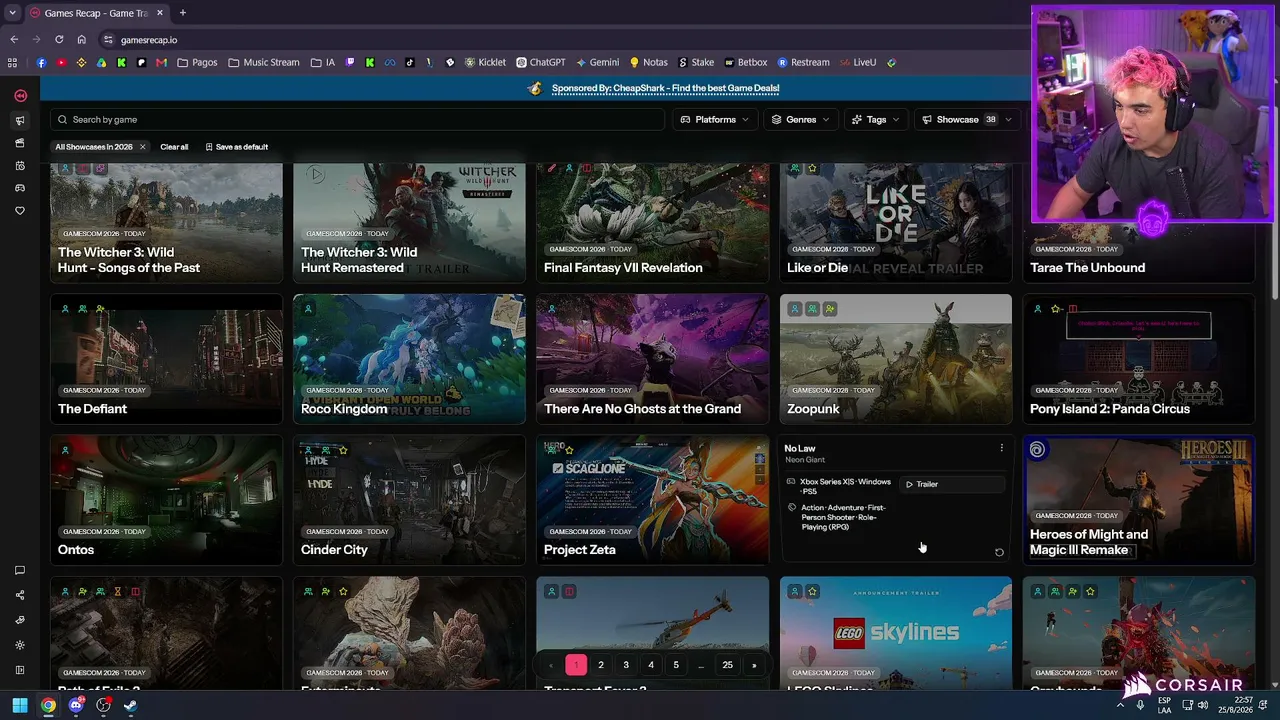This screenshot has height=720, width=1280.
Task: Reload the page with the refresh button
Action: tap(59, 40)
